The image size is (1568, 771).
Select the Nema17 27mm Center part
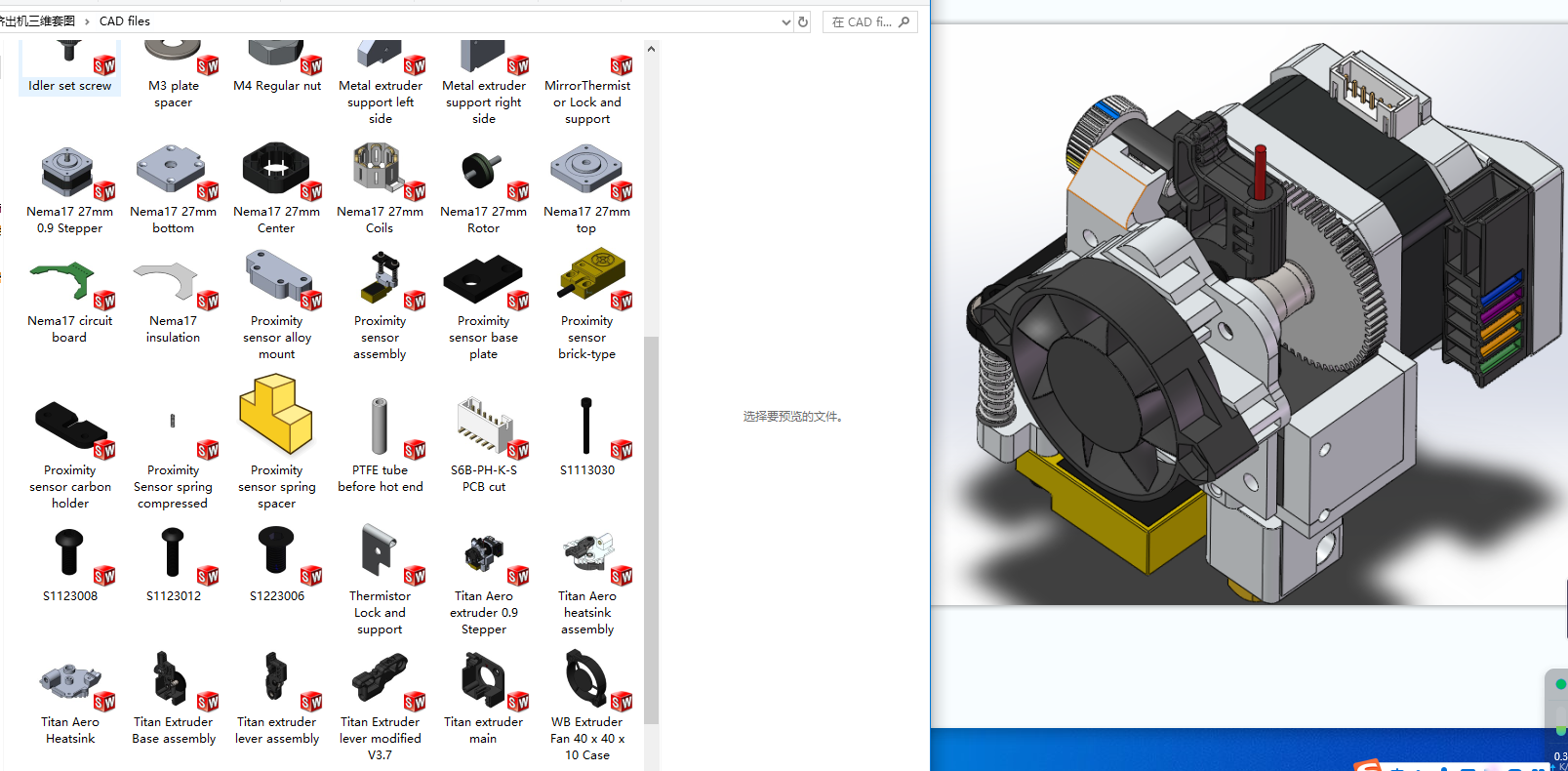tap(277, 189)
